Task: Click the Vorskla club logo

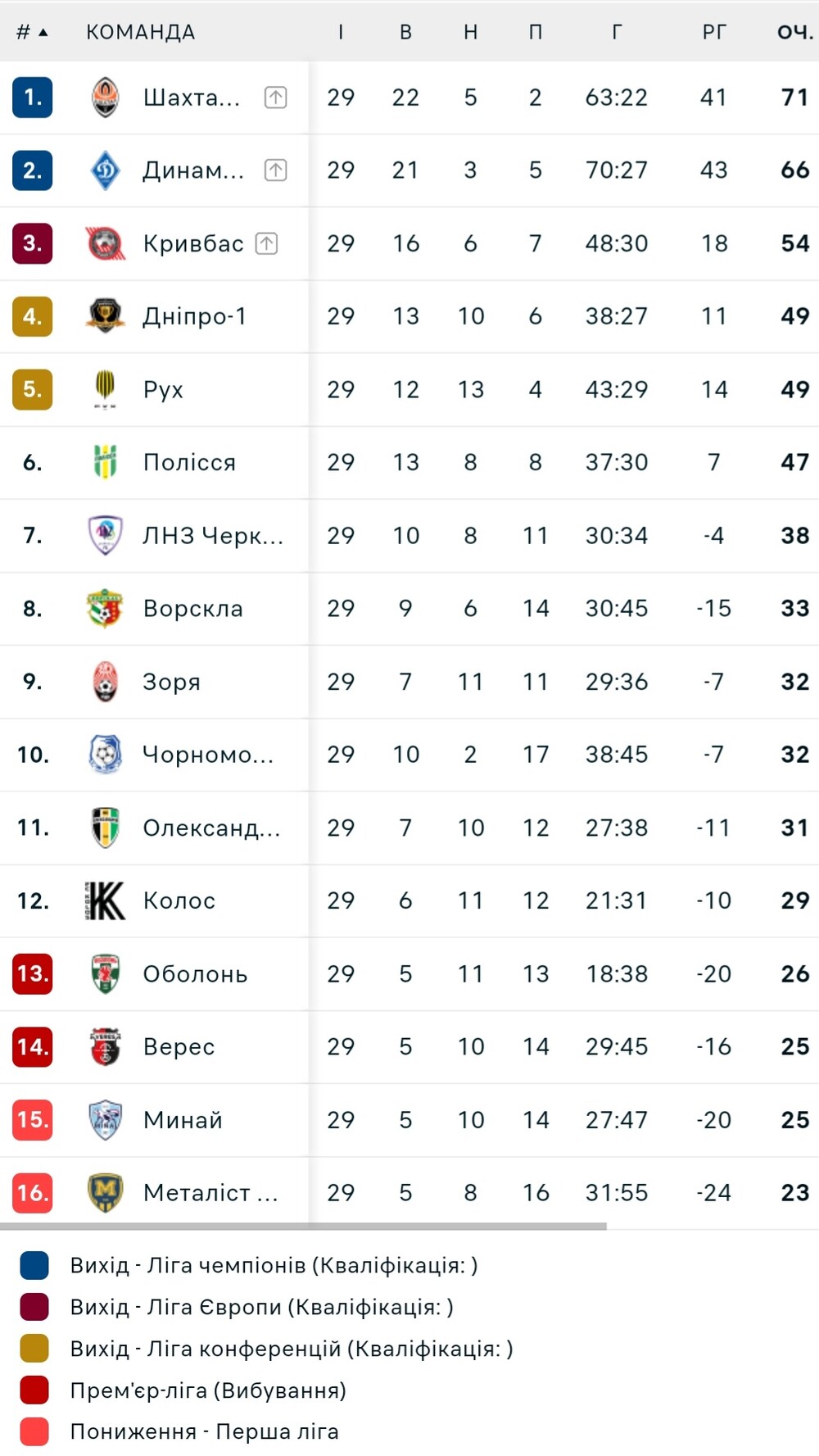Action: (105, 608)
